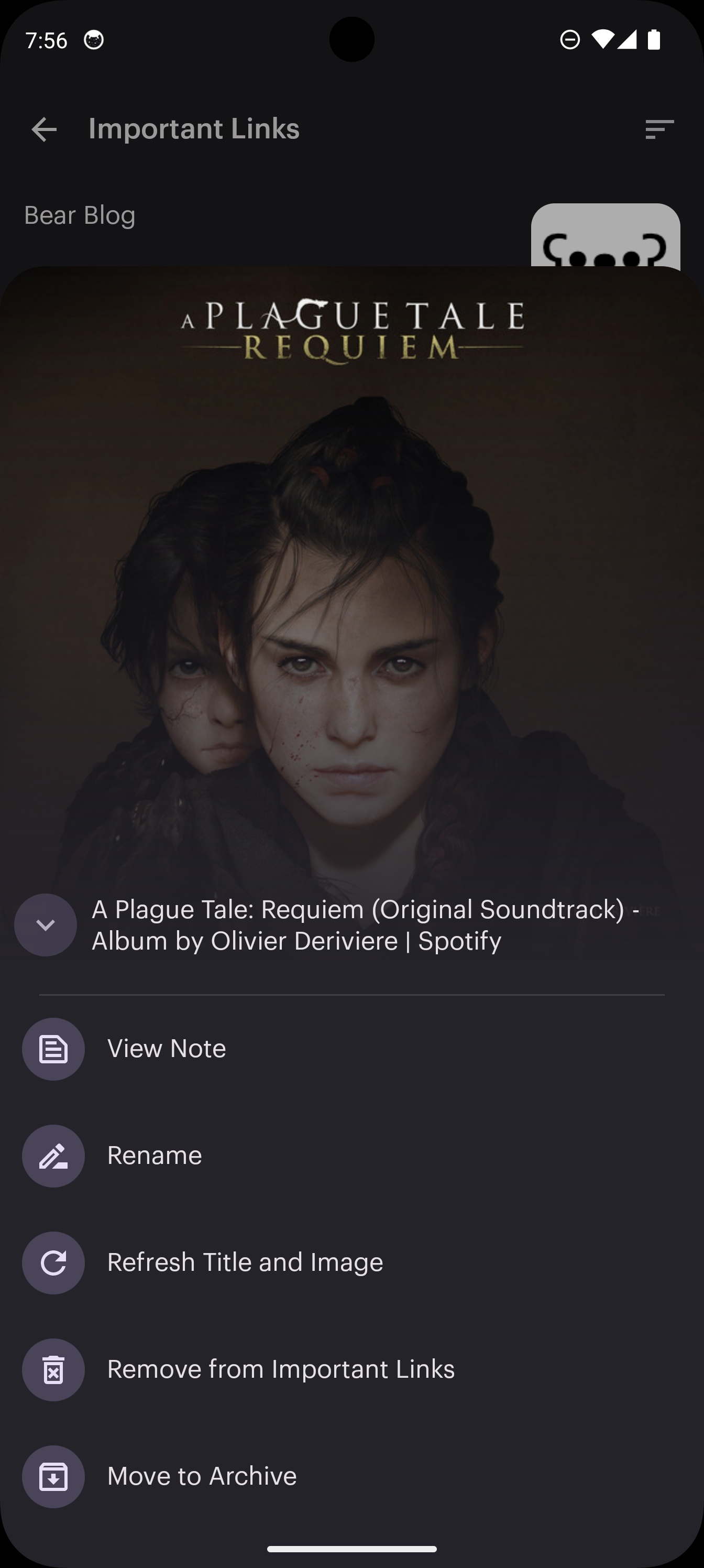Open the sort options icon

tap(659, 129)
